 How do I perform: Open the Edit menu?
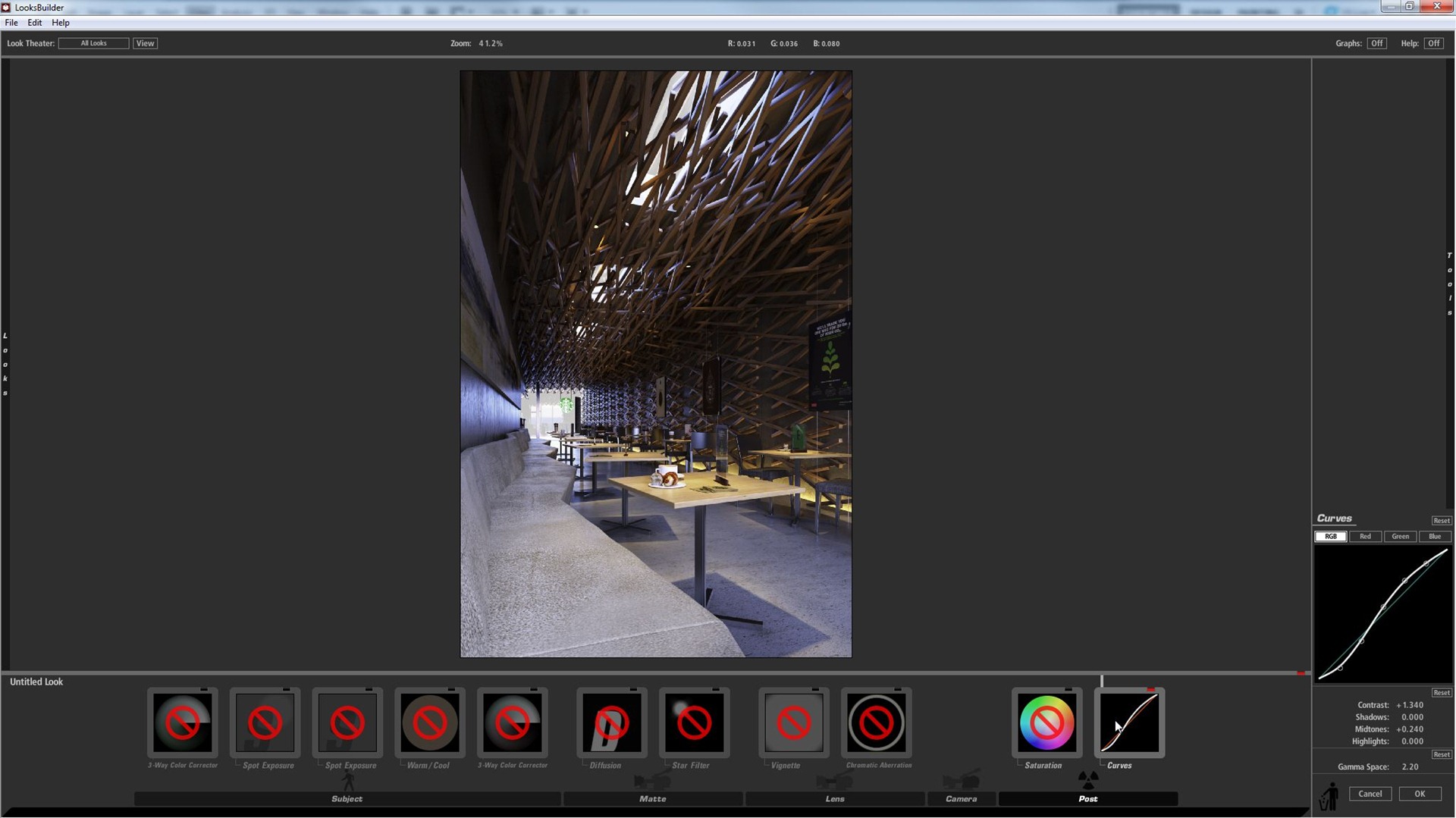coord(35,23)
